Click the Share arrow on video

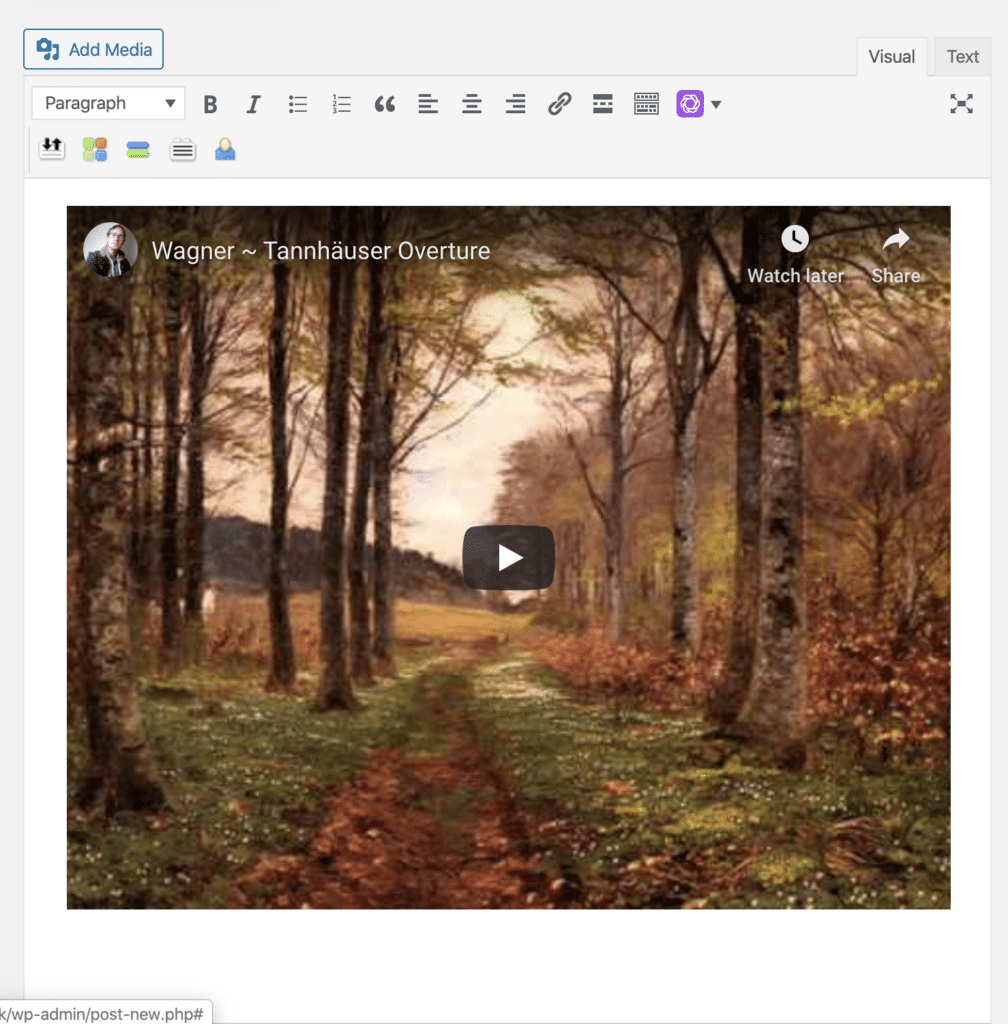896,240
